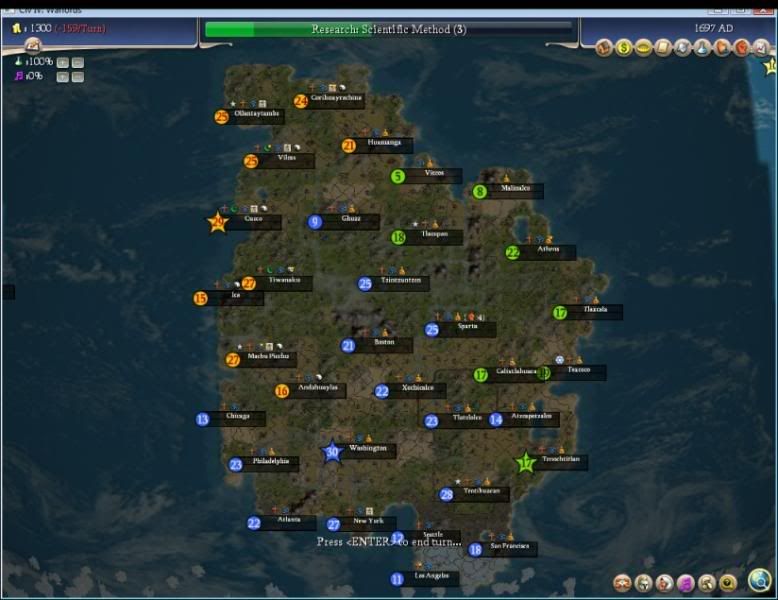Decrease the culture rate with minus
This screenshot has width=778, height=600.
78,77
